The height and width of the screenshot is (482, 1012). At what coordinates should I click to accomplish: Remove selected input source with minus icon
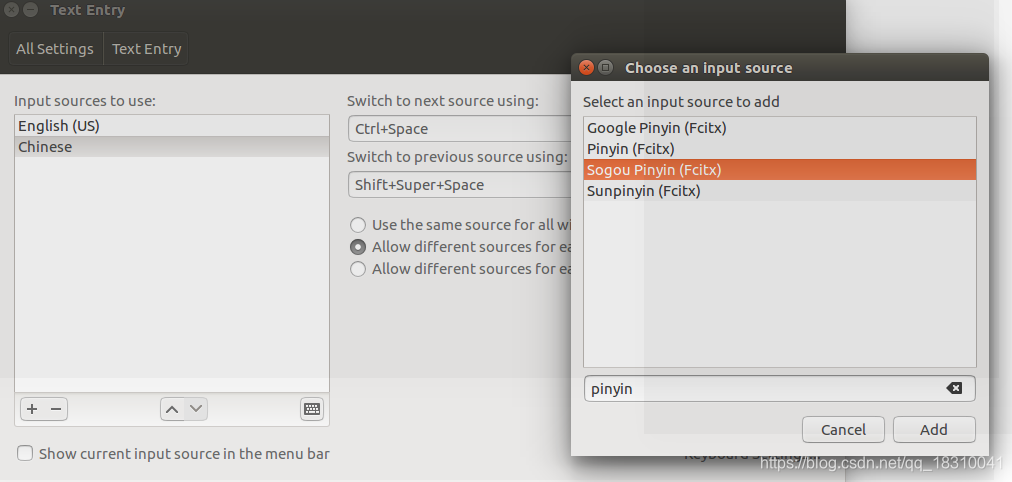(56, 409)
